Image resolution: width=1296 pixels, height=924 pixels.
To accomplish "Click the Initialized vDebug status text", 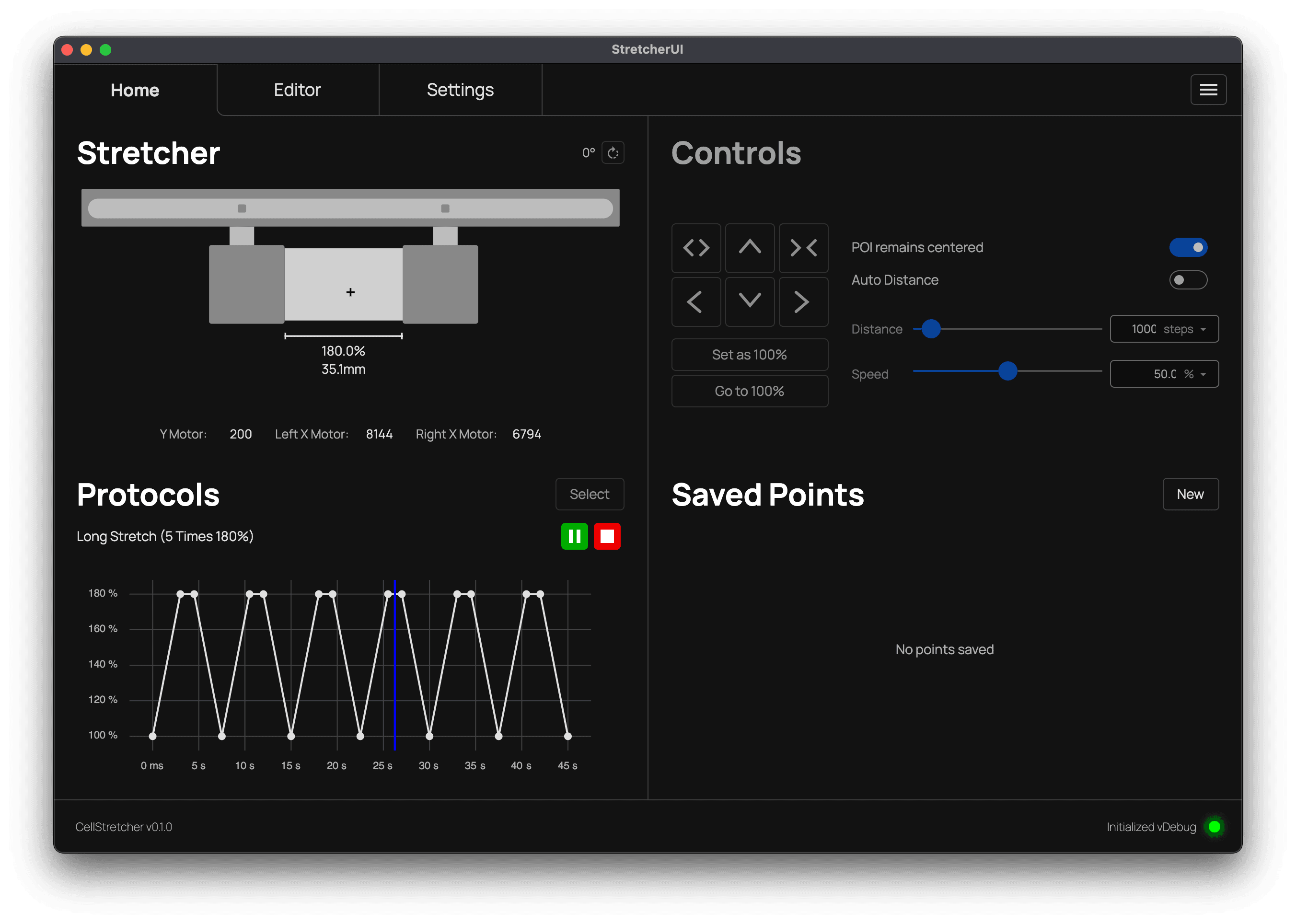I will click(x=1151, y=827).
